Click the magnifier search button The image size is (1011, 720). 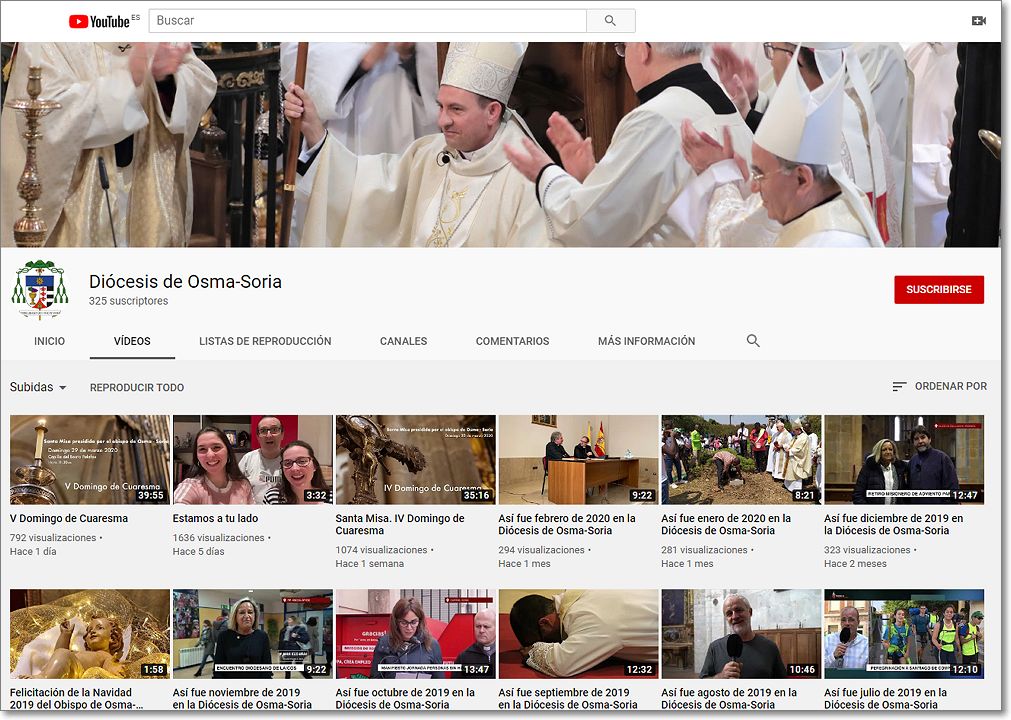point(610,21)
